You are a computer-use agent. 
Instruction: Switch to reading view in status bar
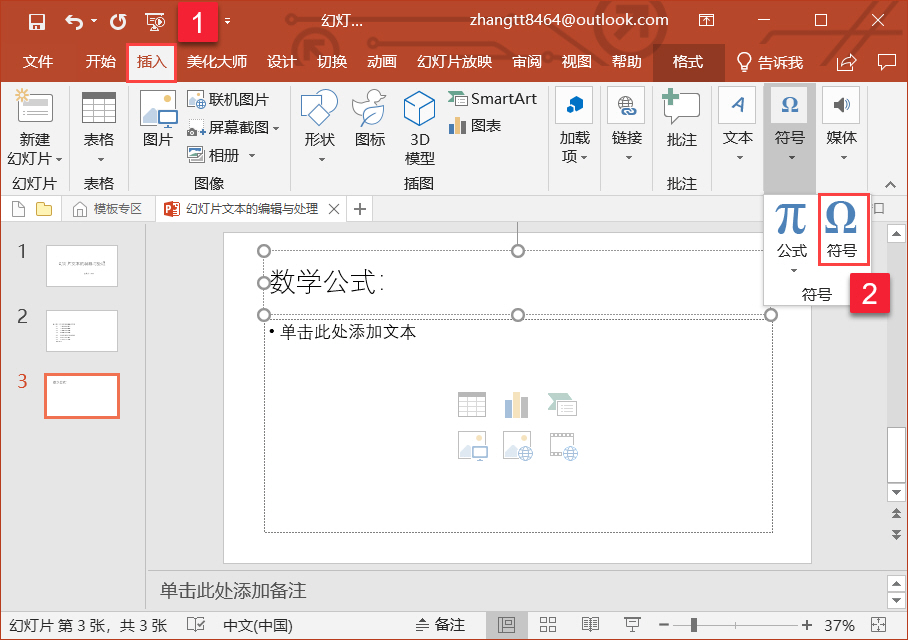coord(590,625)
